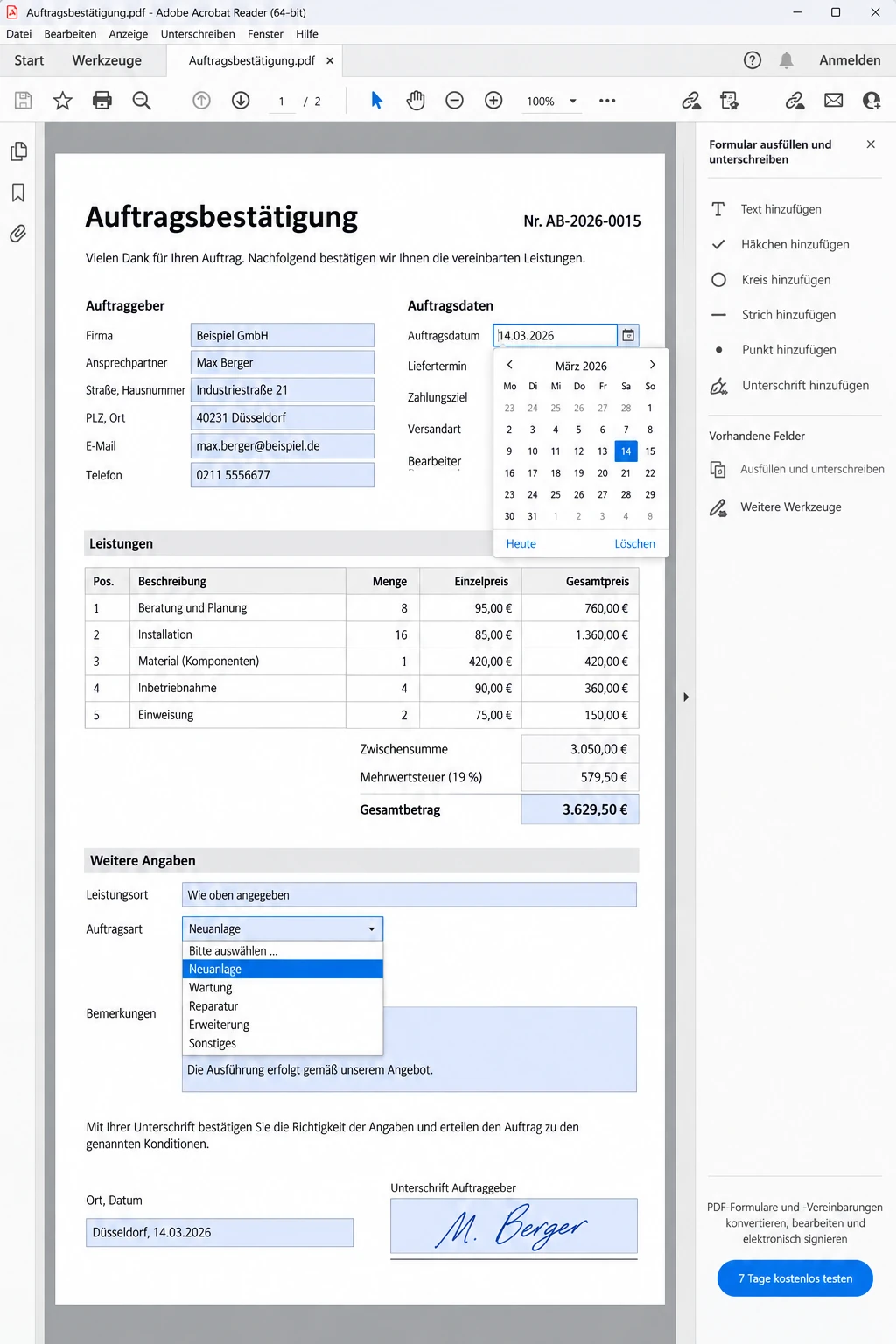
Task: Switch to the Werkzeuge tab
Action: coord(107,60)
